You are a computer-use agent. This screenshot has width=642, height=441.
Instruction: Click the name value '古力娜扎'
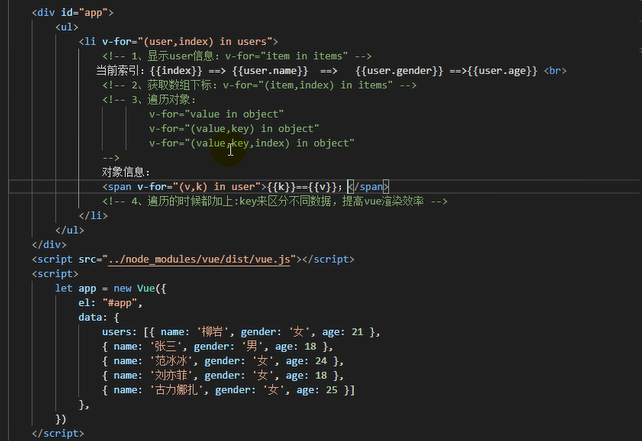point(176,390)
